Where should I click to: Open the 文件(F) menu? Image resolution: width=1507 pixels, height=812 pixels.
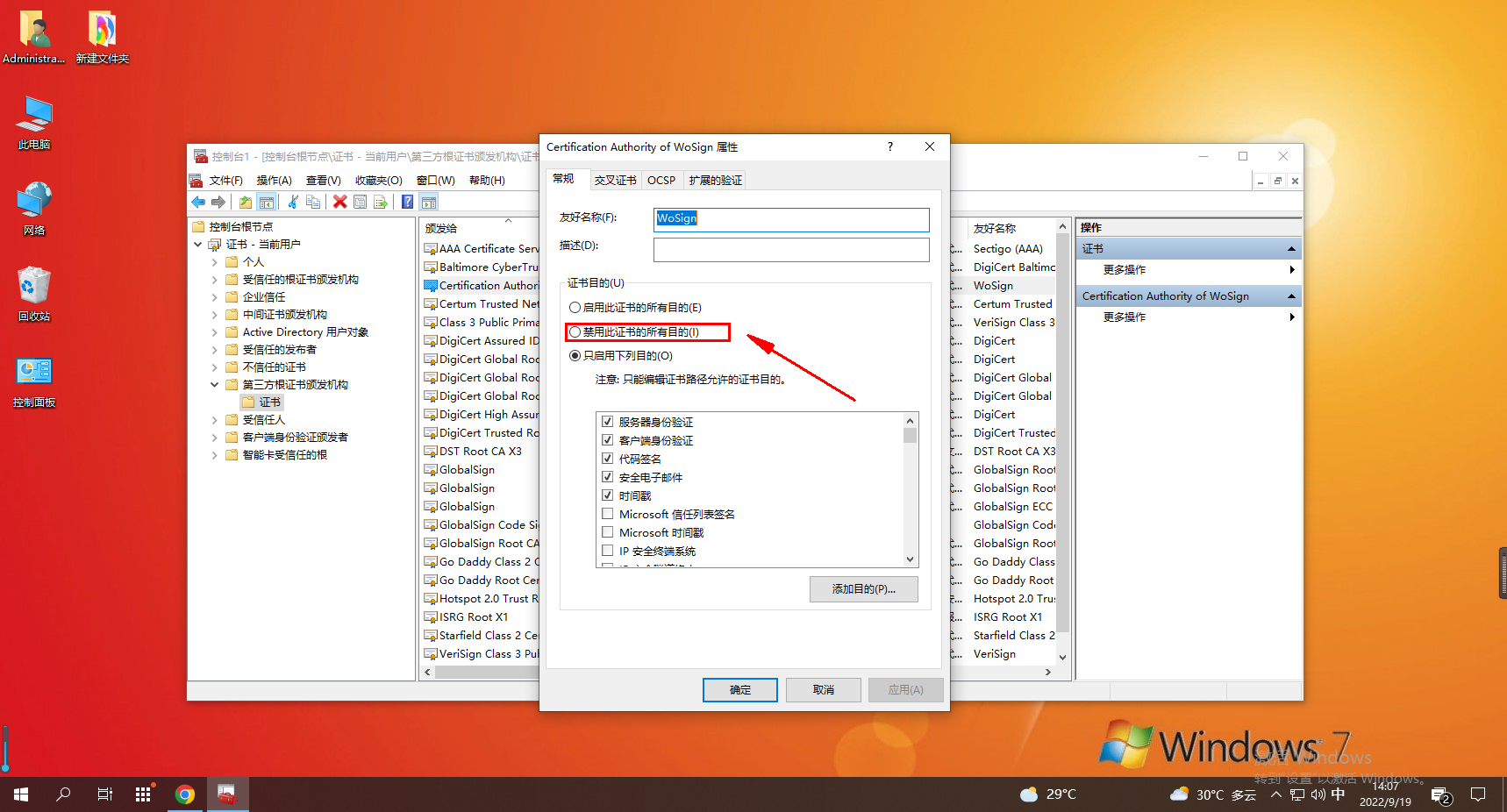[x=225, y=181]
